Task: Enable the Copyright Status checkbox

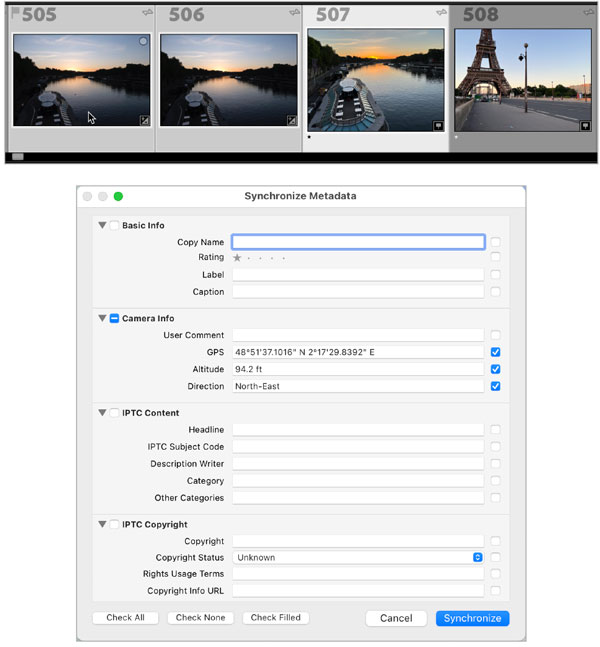Action: click(496, 557)
